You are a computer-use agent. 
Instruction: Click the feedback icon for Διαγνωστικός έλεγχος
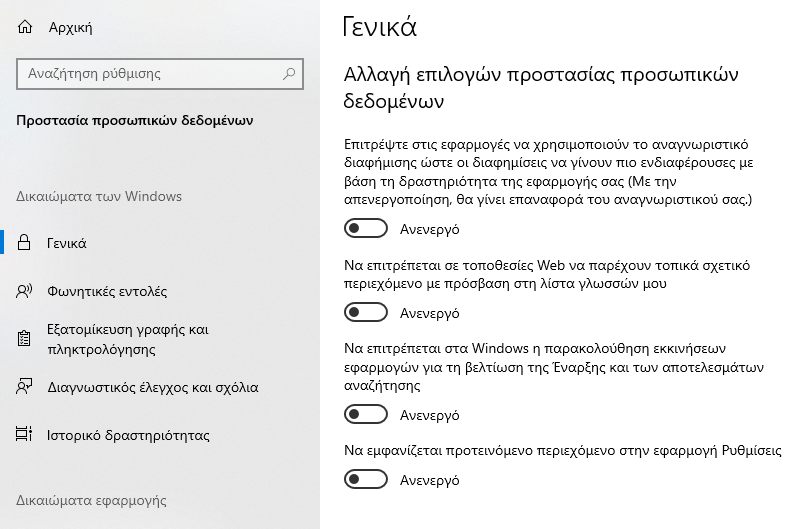point(24,387)
